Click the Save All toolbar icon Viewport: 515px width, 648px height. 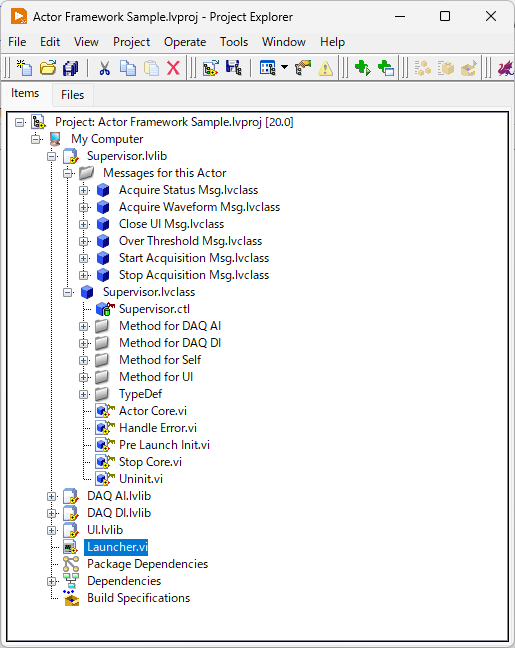[x=70, y=68]
